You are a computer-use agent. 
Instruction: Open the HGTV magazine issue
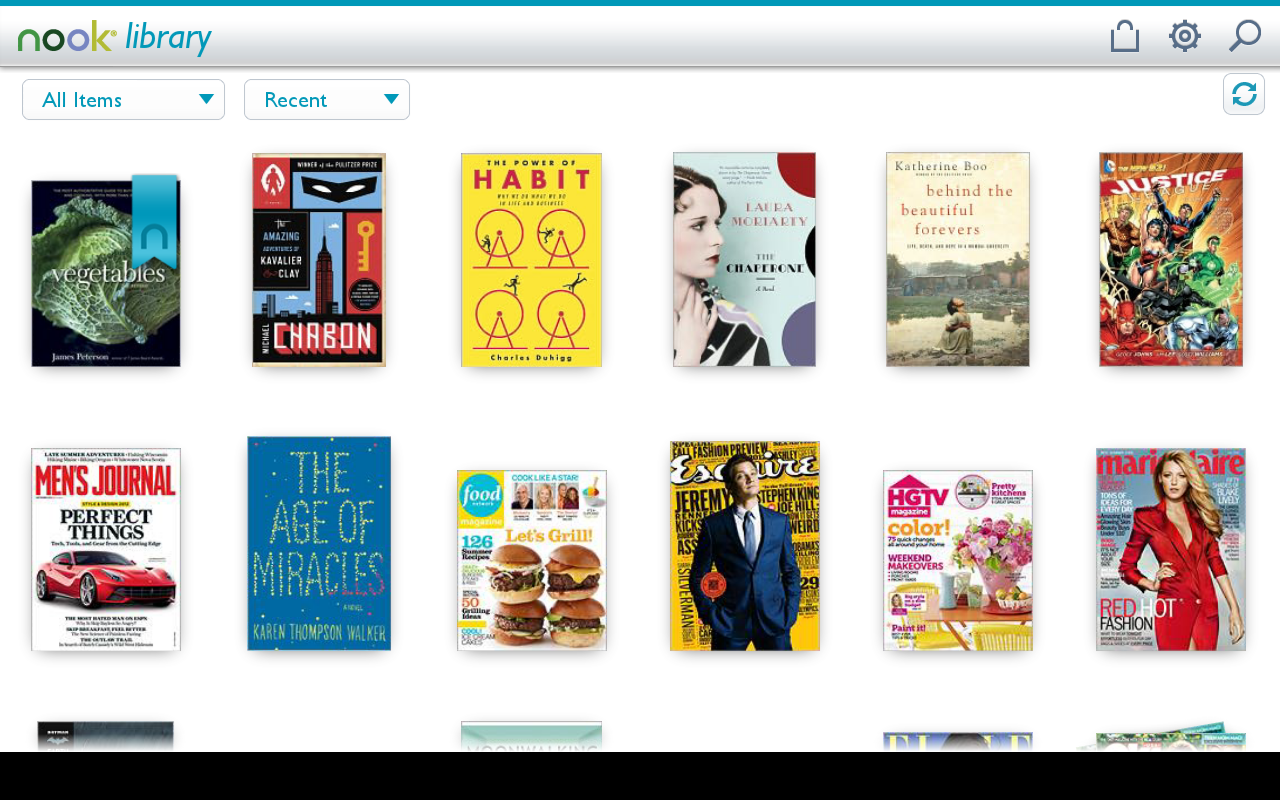pos(958,560)
